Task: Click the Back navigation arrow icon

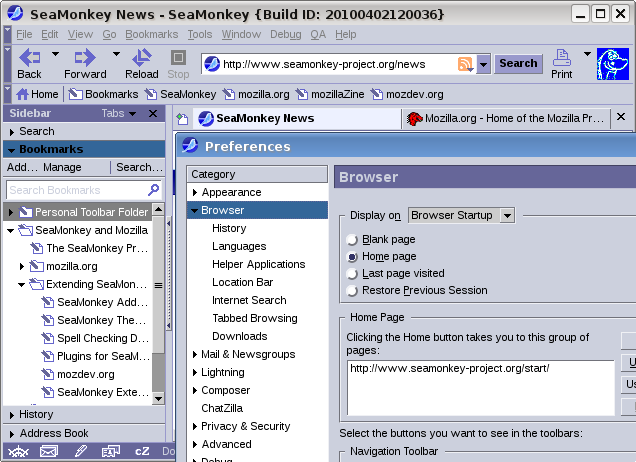Action: tap(30, 58)
